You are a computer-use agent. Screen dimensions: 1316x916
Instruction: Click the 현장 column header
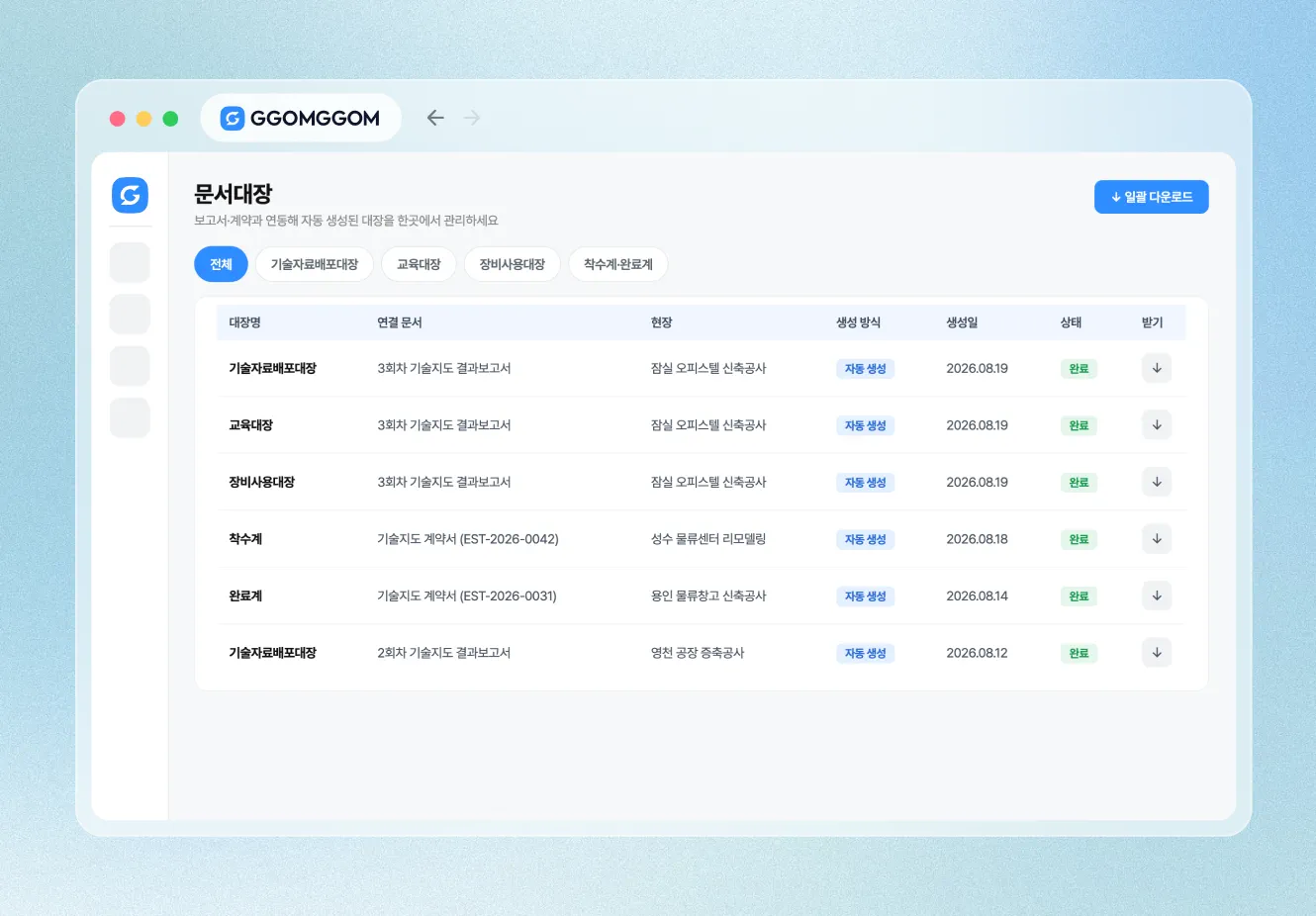click(662, 322)
